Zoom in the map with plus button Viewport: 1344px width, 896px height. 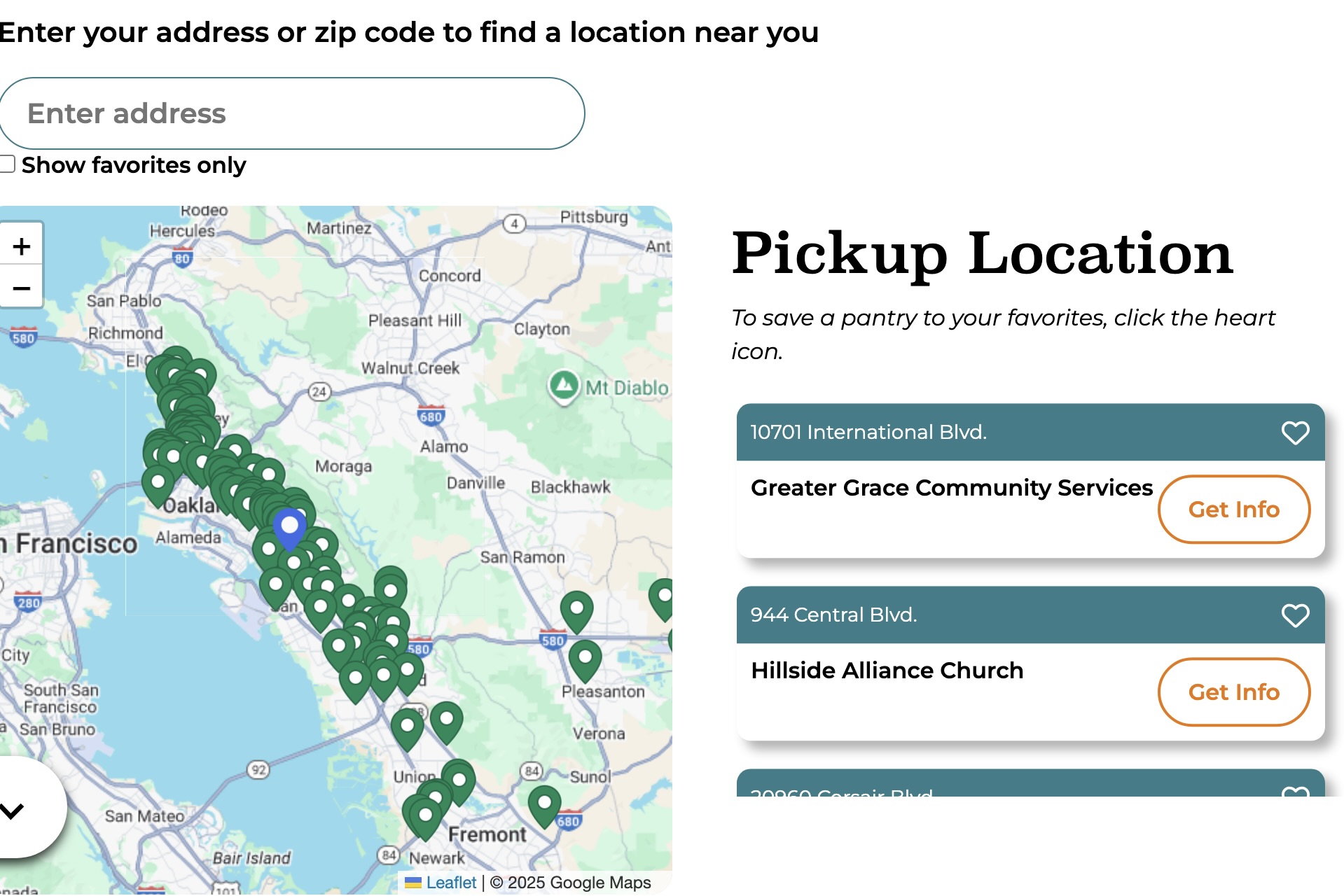tap(22, 246)
